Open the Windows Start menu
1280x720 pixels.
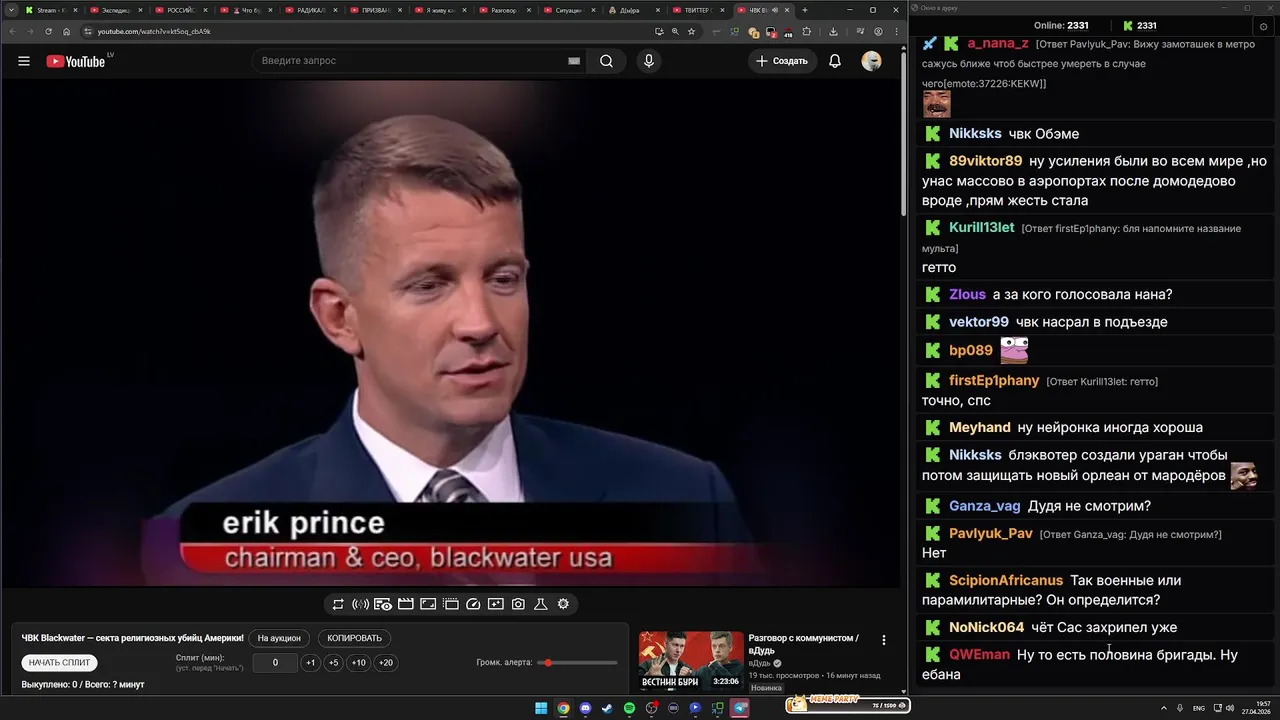tap(541, 708)
